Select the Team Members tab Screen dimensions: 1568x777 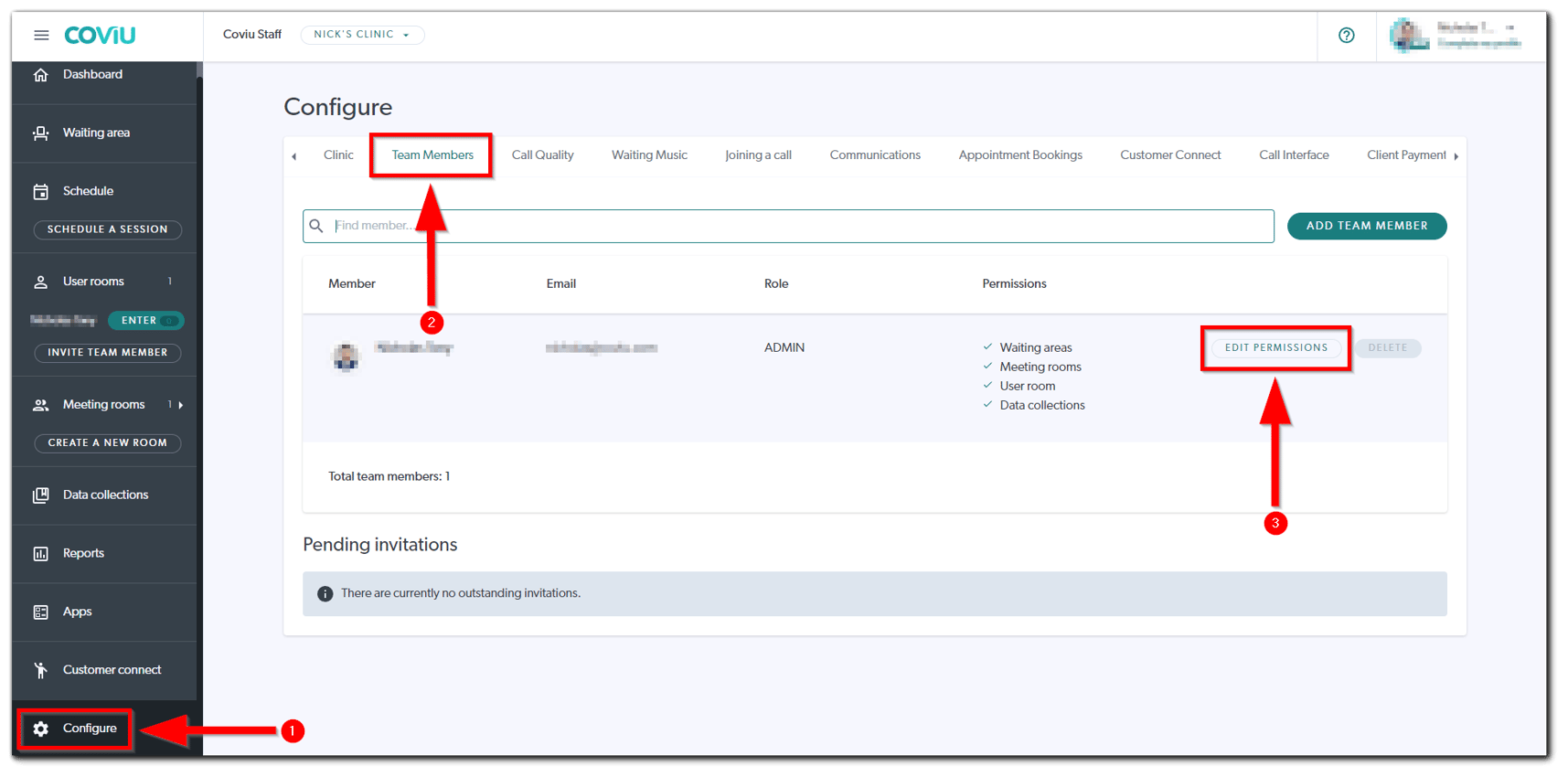click(432, 155)
